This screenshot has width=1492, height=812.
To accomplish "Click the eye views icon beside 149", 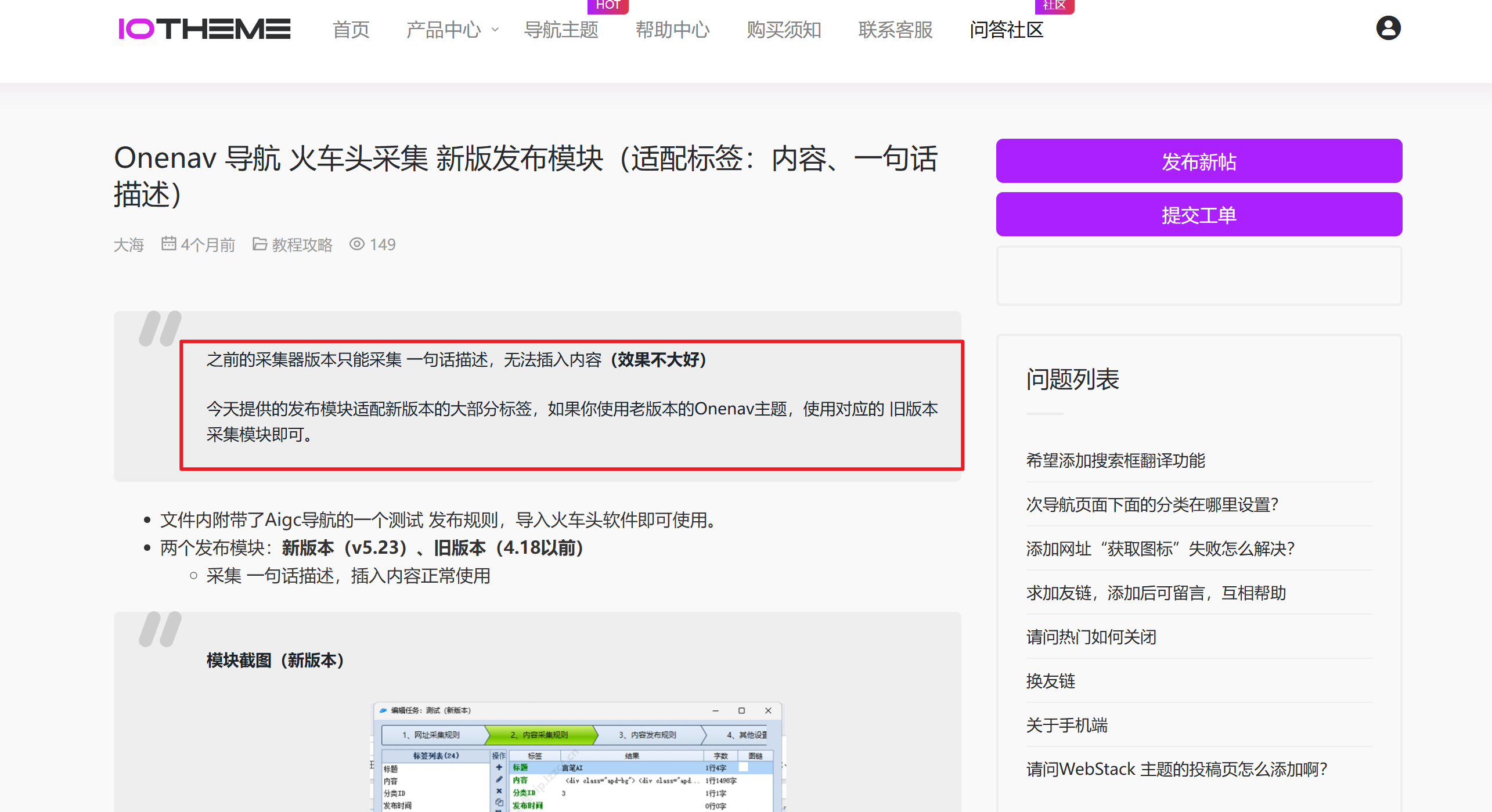I will pos(356,244).
